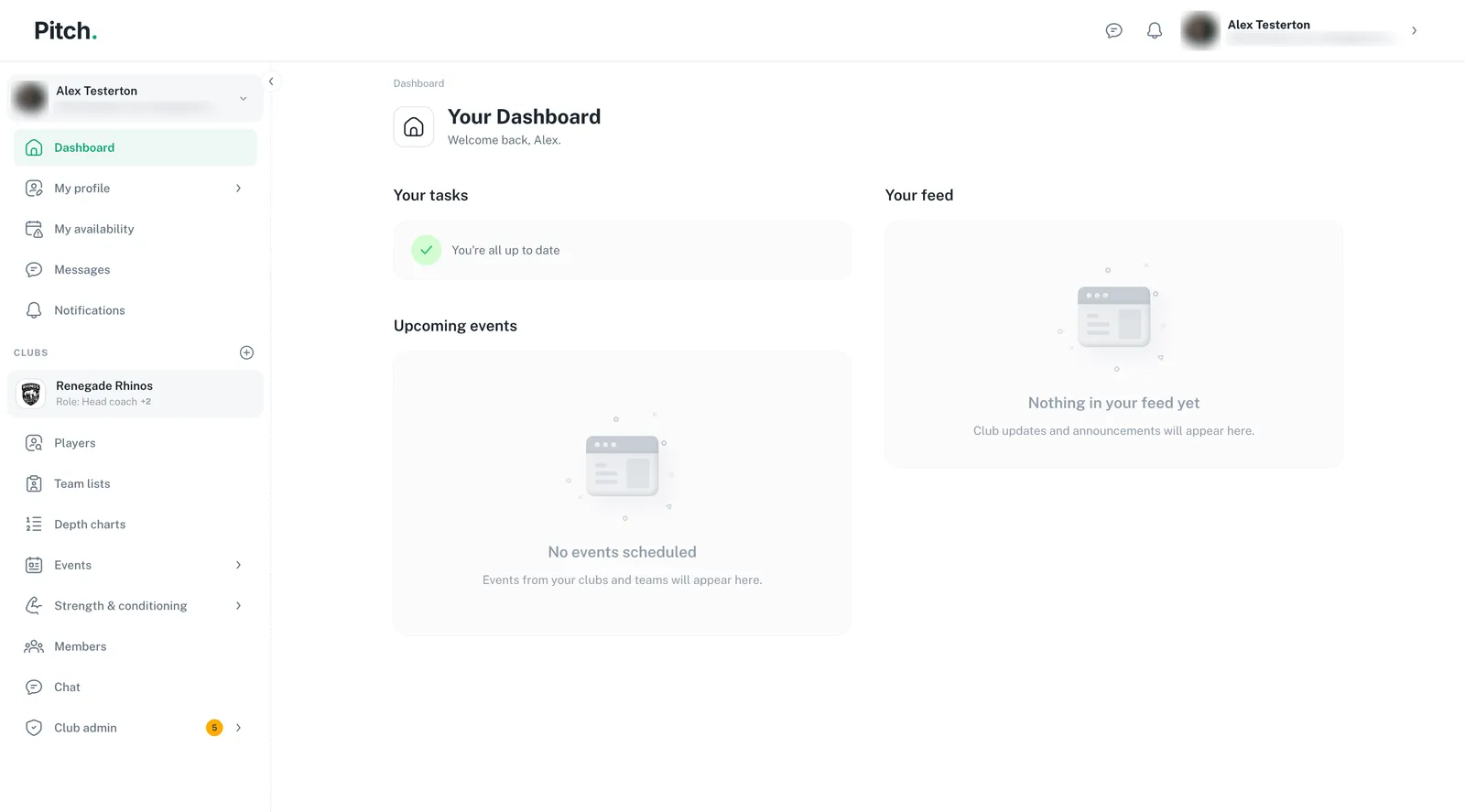Viewport: 1465px width, 812px height.
Task: Open Members section
Action: (x=135, y=646)
